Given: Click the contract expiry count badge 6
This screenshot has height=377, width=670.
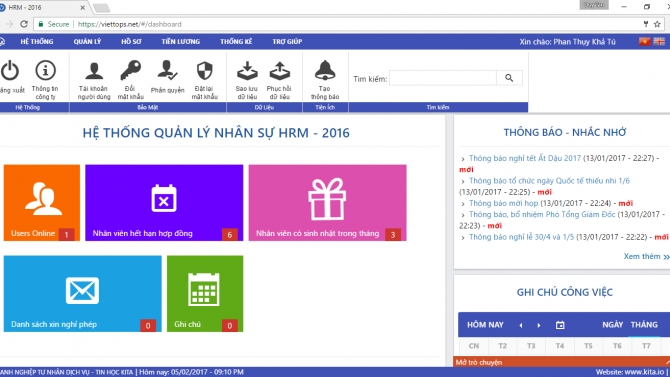Looking at the screenshot, I should click(229, 234).
